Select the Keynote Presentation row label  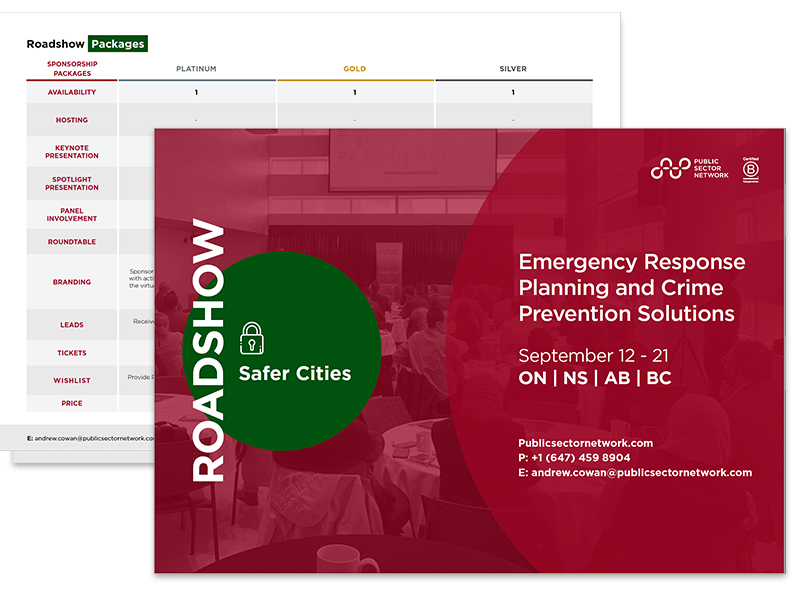72,153
